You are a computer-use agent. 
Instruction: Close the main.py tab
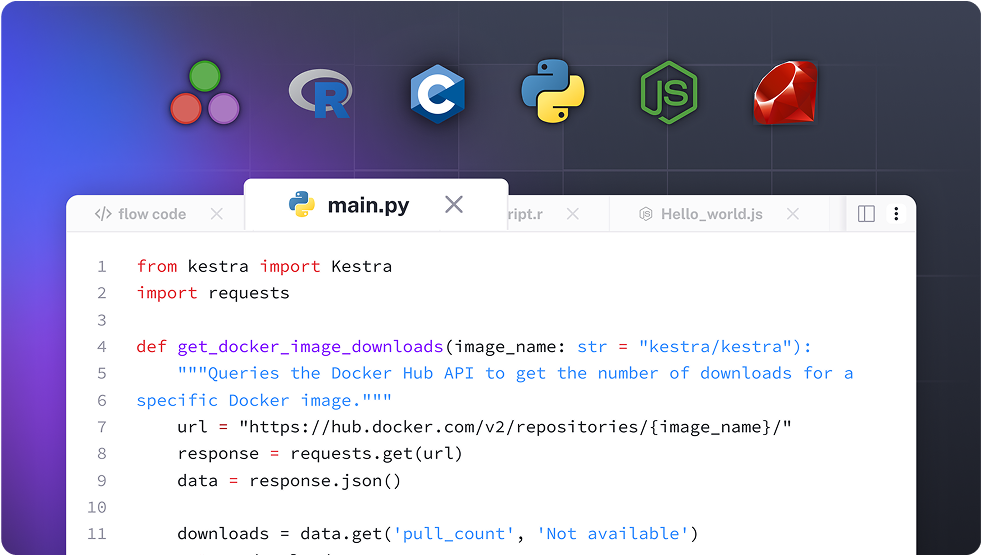coord(454,205)
